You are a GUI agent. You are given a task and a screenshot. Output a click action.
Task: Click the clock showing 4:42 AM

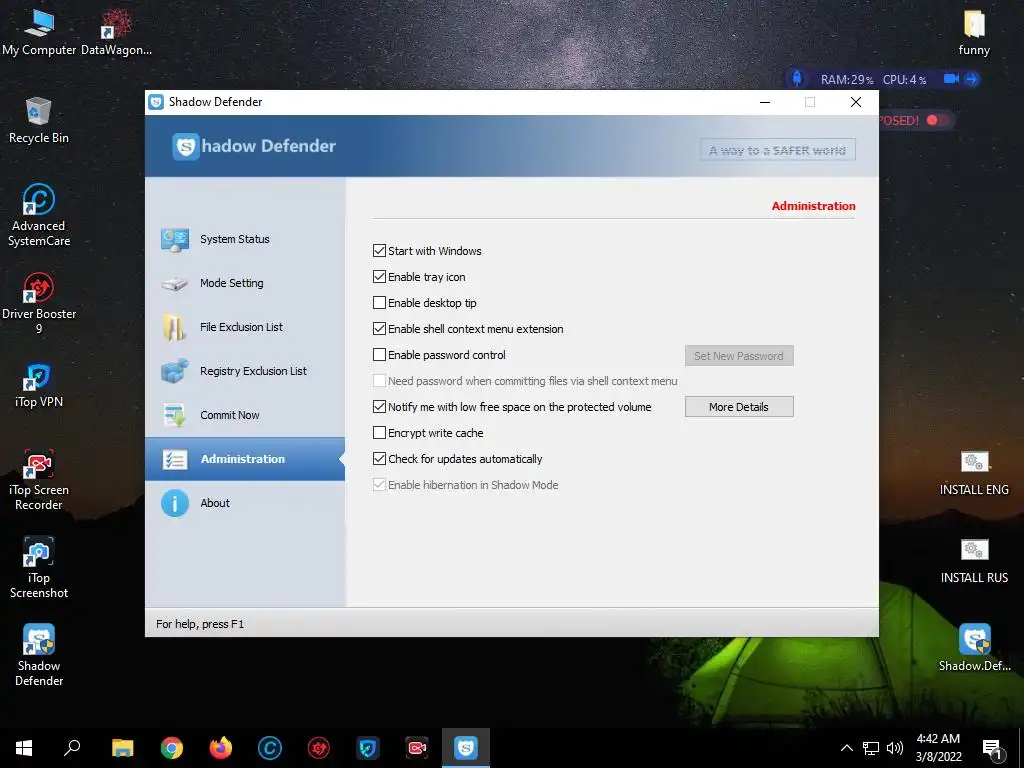click(938, 748)
